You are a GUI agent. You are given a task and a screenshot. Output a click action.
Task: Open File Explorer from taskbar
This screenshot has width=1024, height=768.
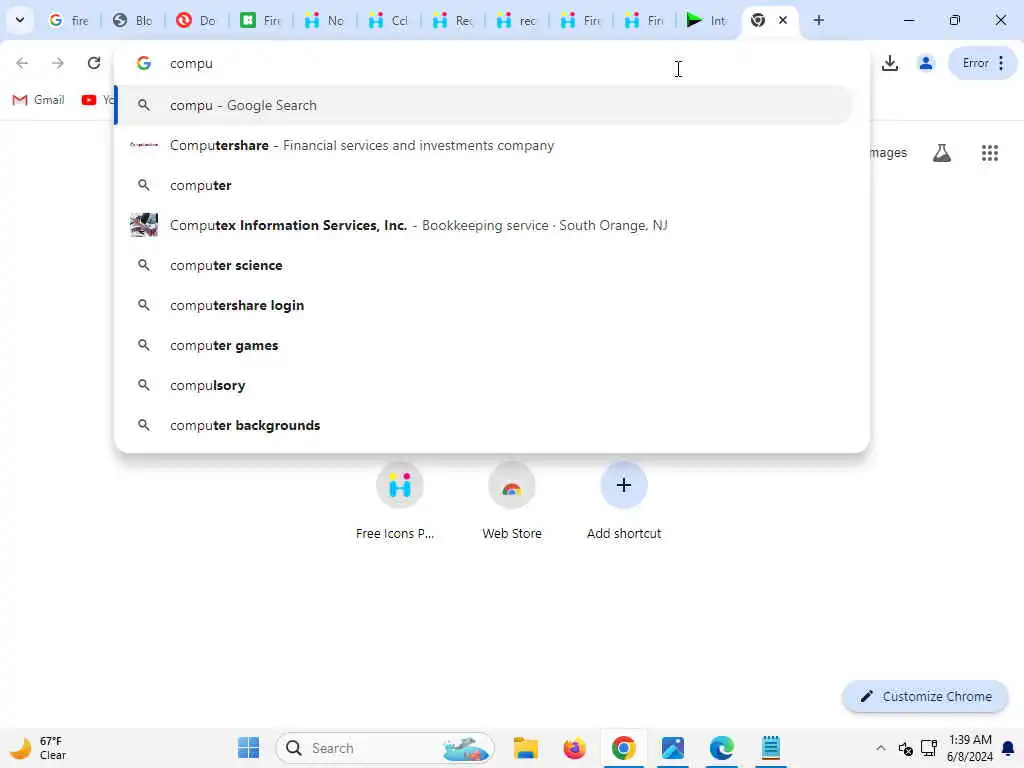coord(526,748)
